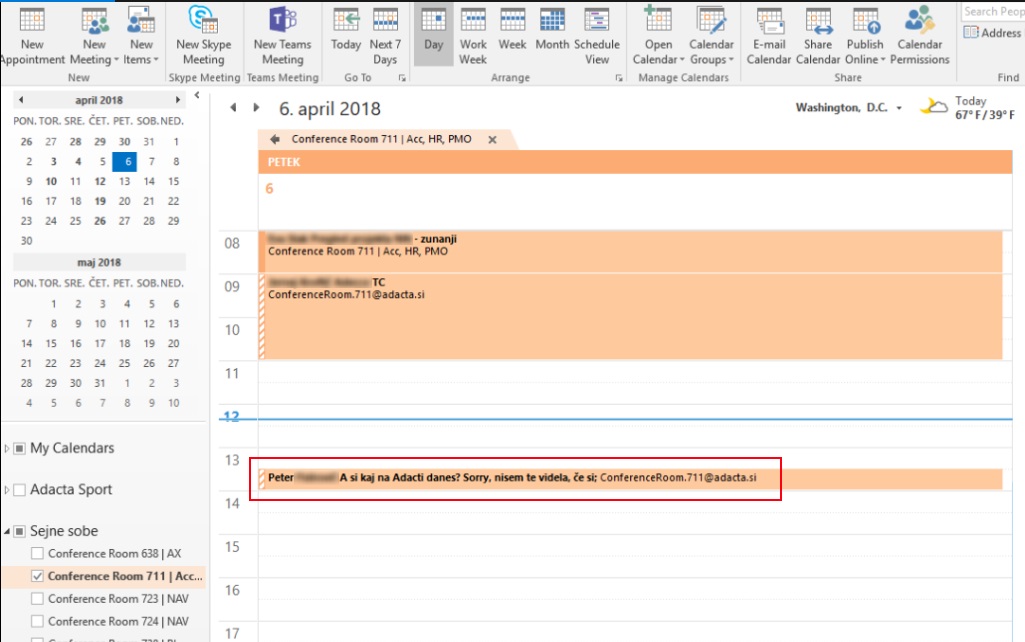Click in the Search People field
This screenshot has height=642, width=1025.
(x=992, y=12)
